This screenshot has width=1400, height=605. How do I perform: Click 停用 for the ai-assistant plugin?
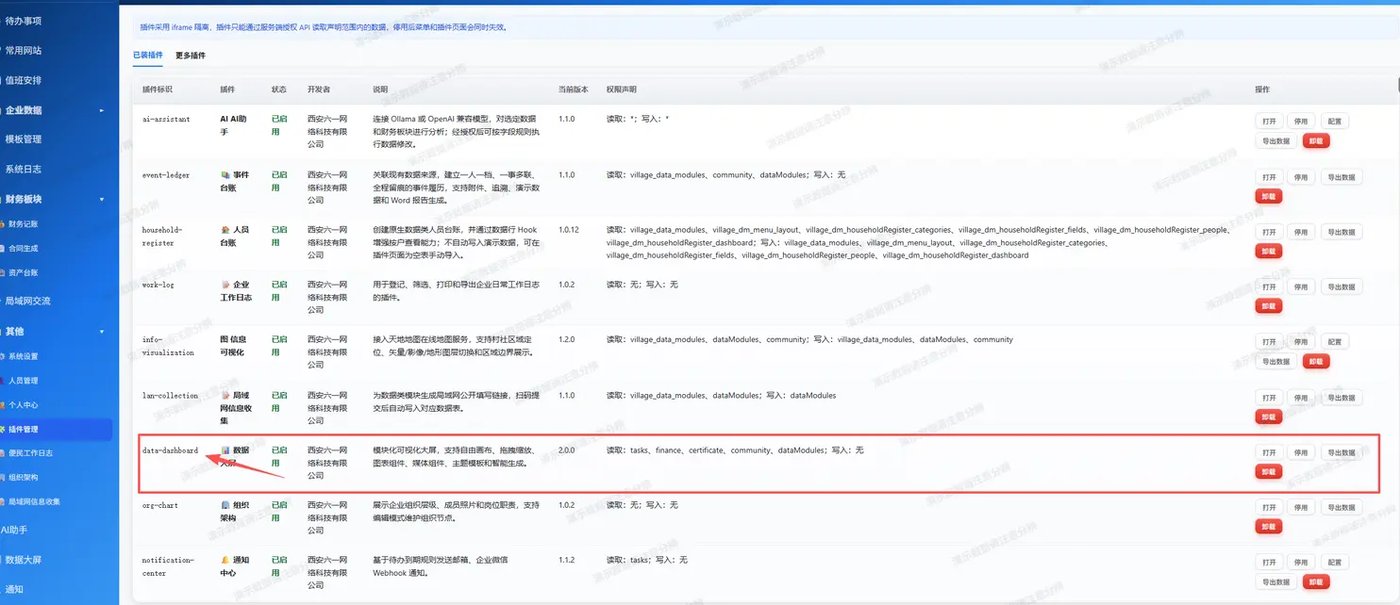pos(1301,122)
